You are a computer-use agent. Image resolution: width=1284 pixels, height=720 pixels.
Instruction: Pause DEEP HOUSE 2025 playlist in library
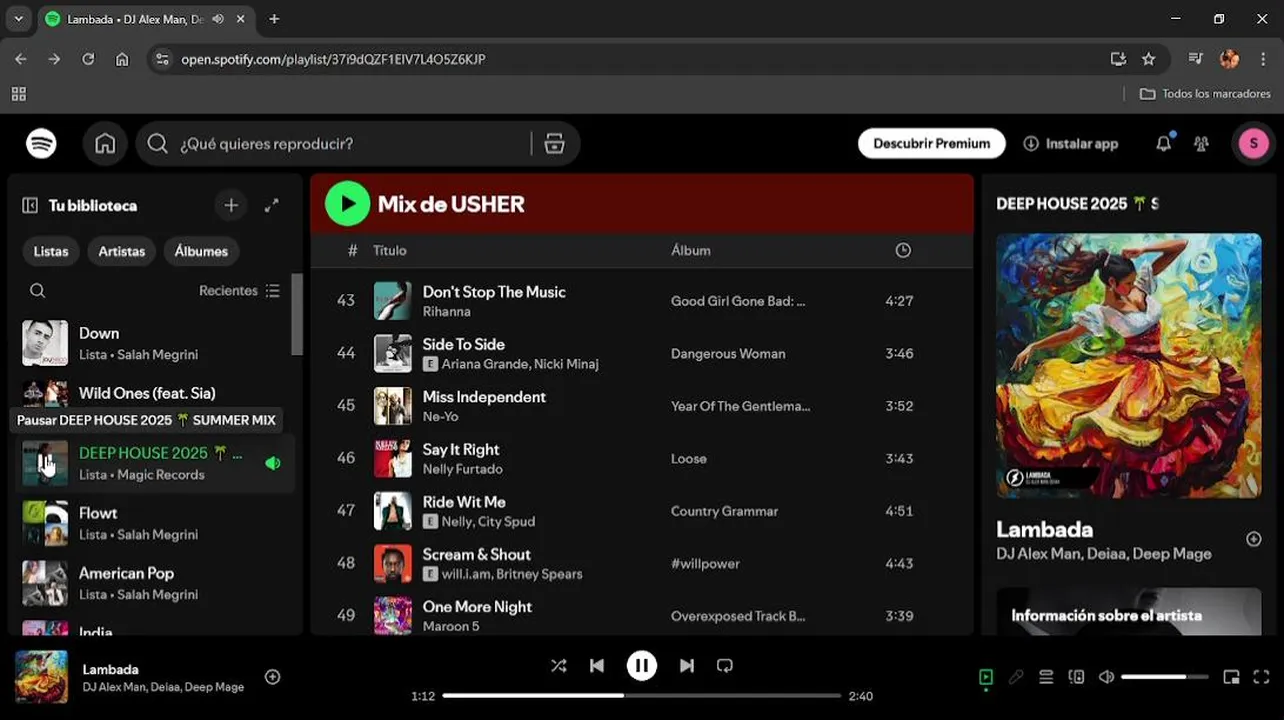(45, 463)
